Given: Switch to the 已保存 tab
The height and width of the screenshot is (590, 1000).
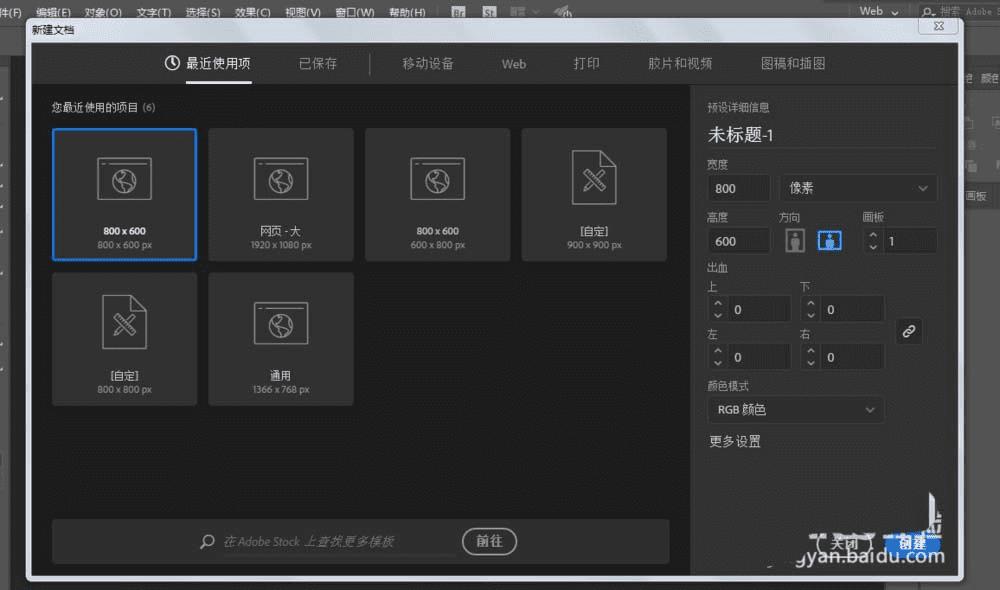Looking at the screenshot, I should coord(318,63).
